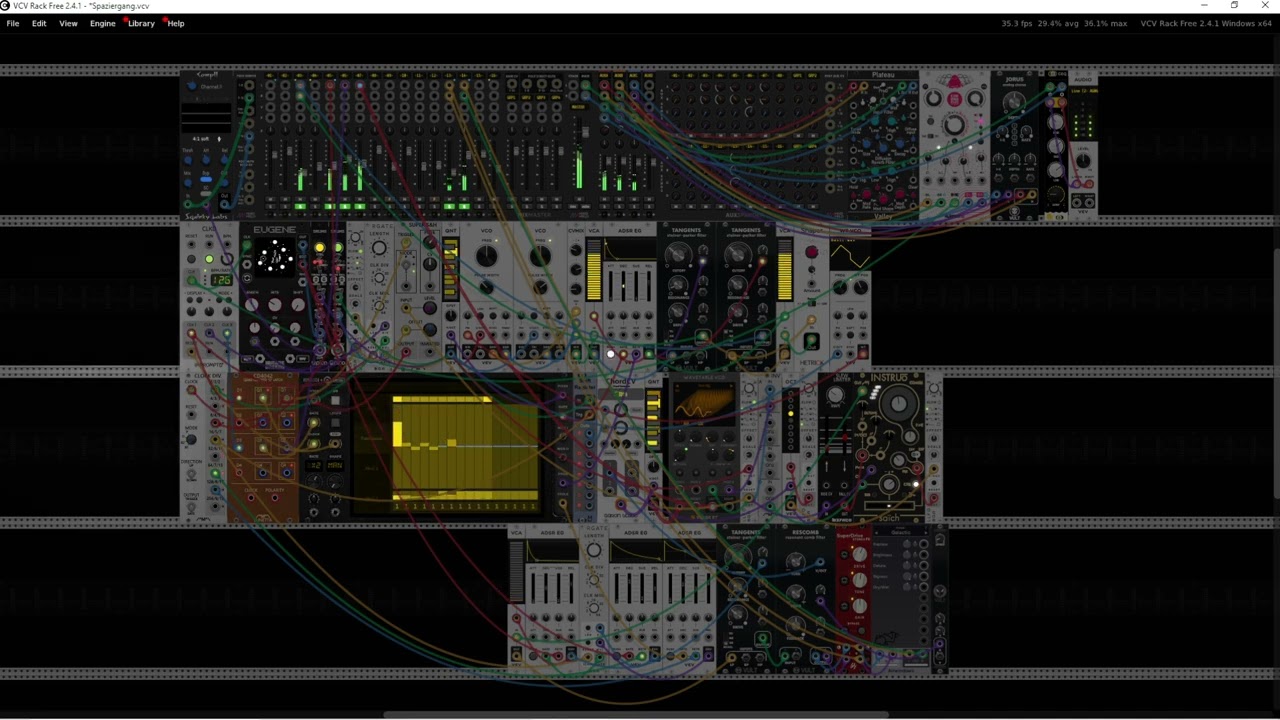Click the envelope display on second-row ADSR EG
Screen dimensions: 1280x720
[x=630, y=249]
